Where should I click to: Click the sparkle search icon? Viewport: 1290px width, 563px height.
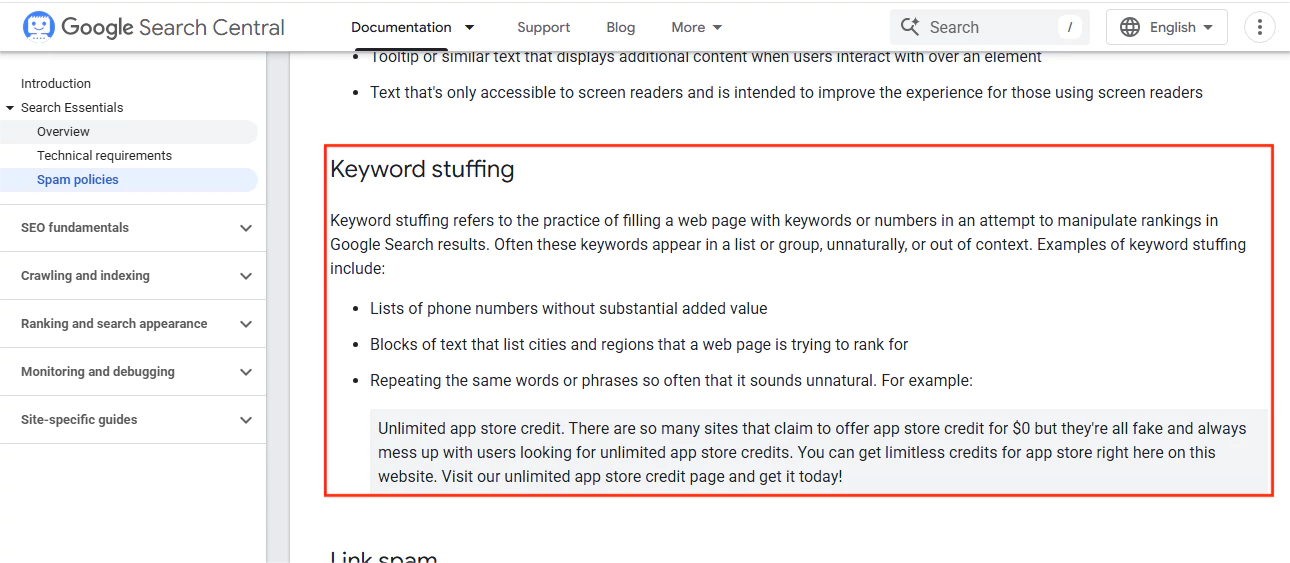click(x=910, y=27)
